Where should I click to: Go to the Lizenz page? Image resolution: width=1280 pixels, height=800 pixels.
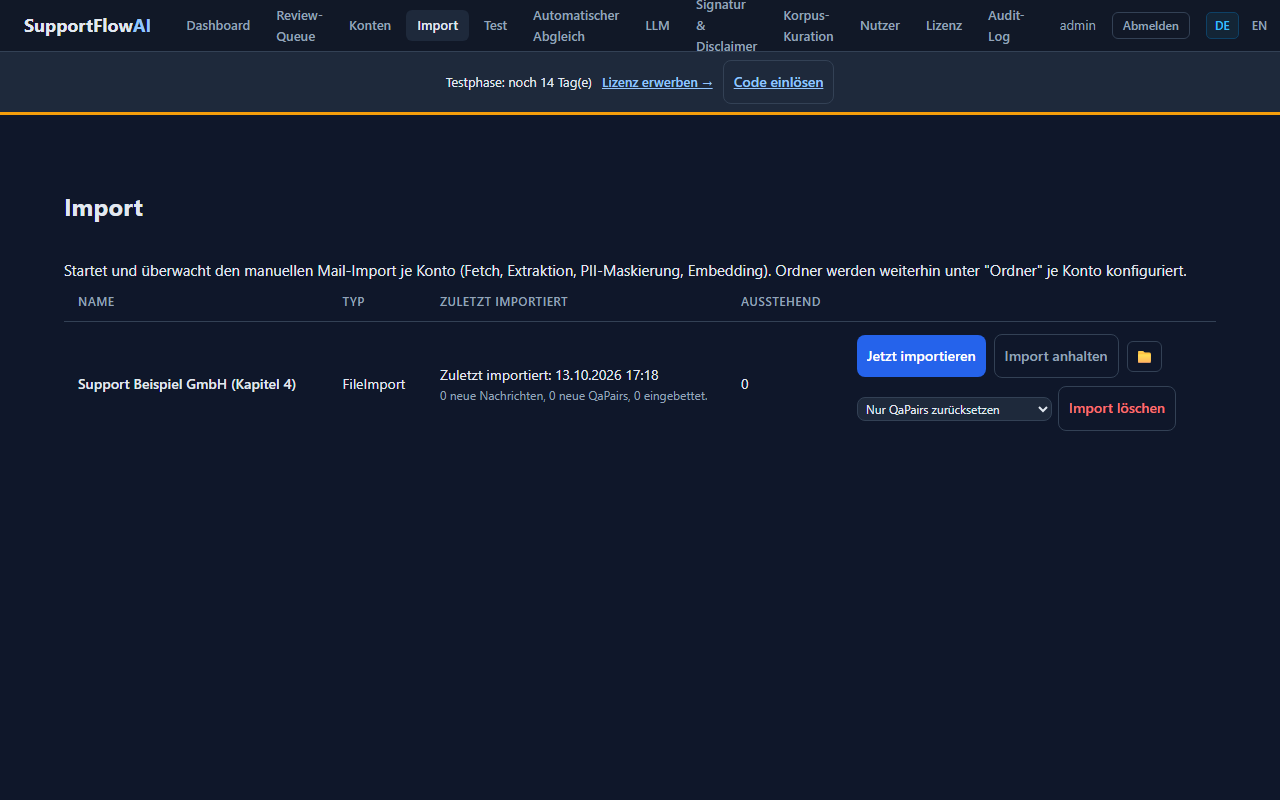coord(944,26)
